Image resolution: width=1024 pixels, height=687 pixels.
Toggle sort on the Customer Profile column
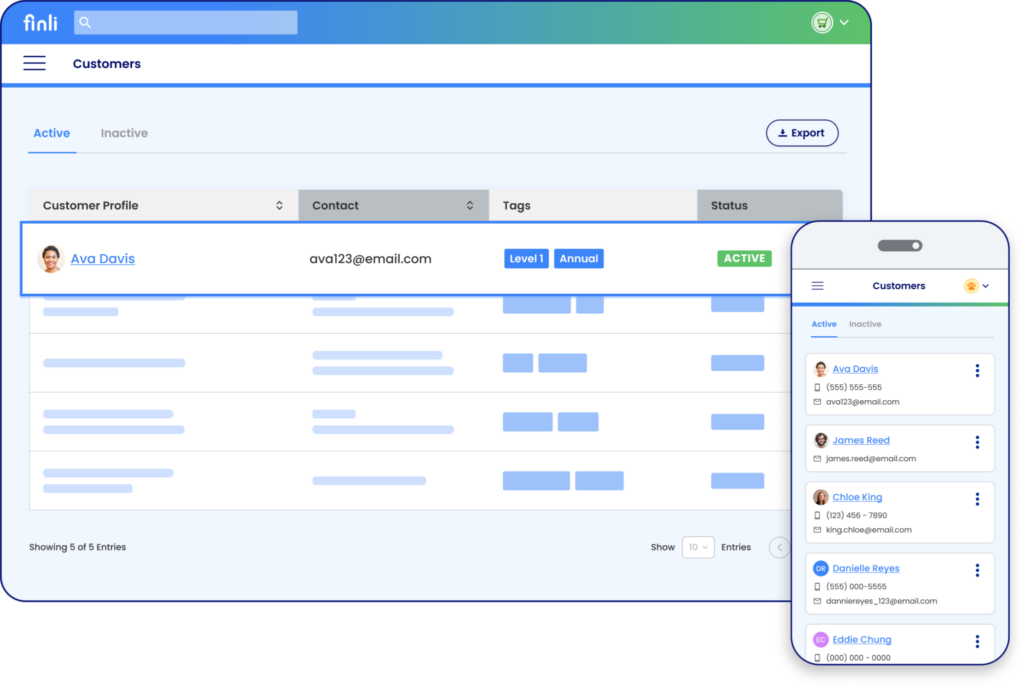pos(279,205)
